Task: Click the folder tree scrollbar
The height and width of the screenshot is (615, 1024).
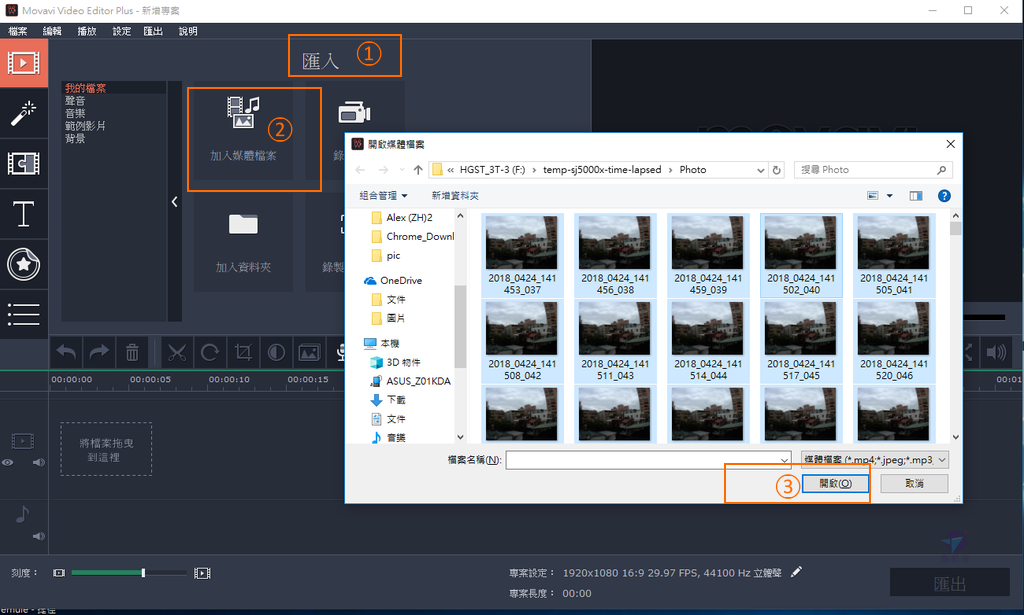Action: (460, 326)
